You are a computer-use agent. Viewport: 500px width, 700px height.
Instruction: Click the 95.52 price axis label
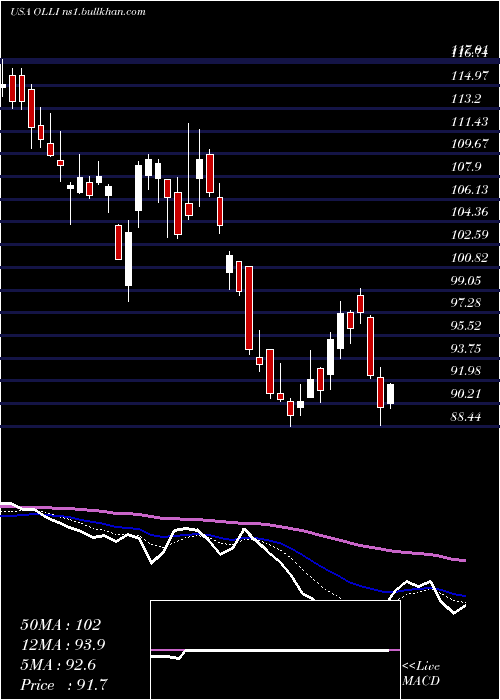[x=466, y=325]
